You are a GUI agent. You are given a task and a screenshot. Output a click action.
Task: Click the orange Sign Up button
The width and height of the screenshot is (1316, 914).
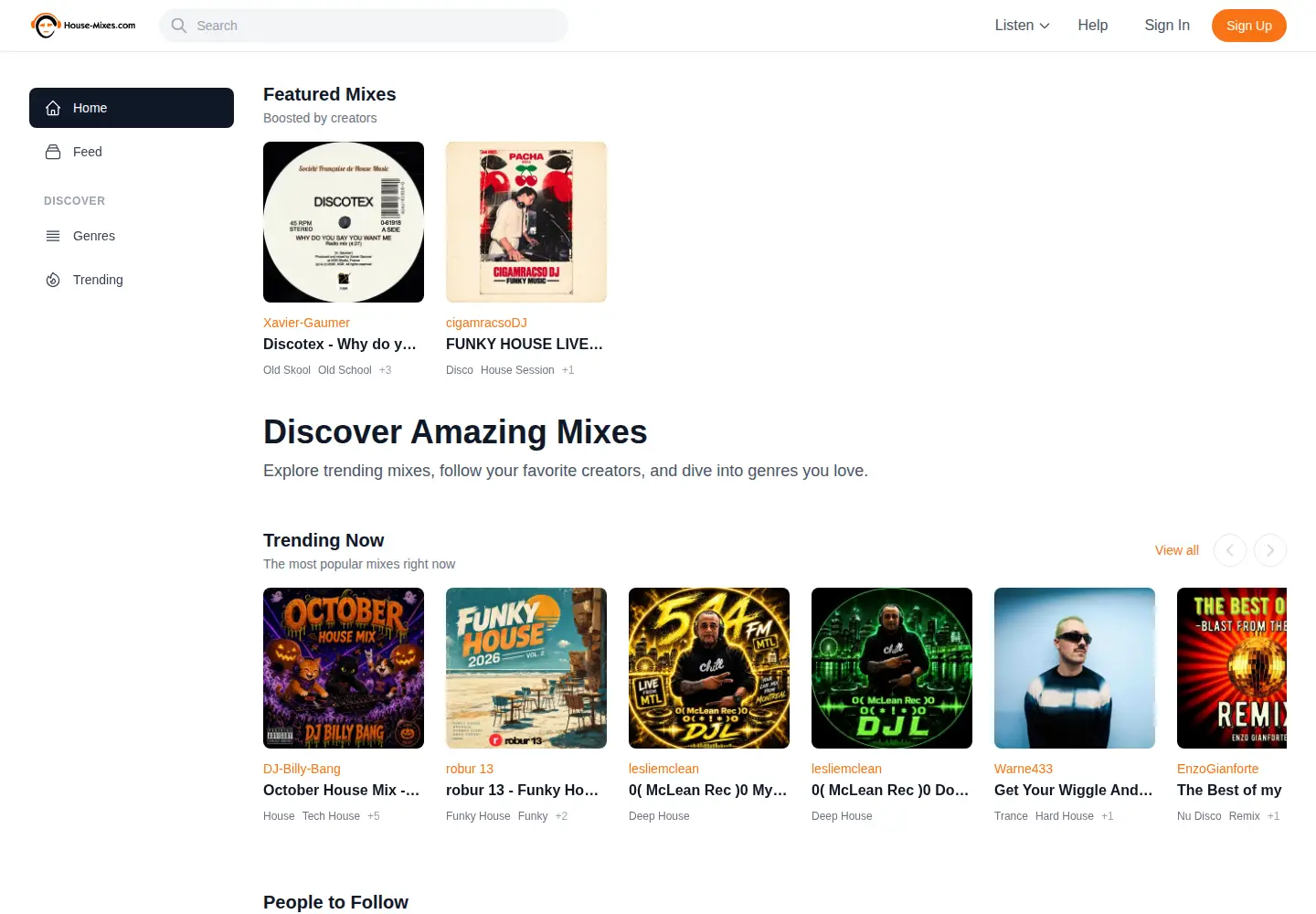tap(1249, 26)
